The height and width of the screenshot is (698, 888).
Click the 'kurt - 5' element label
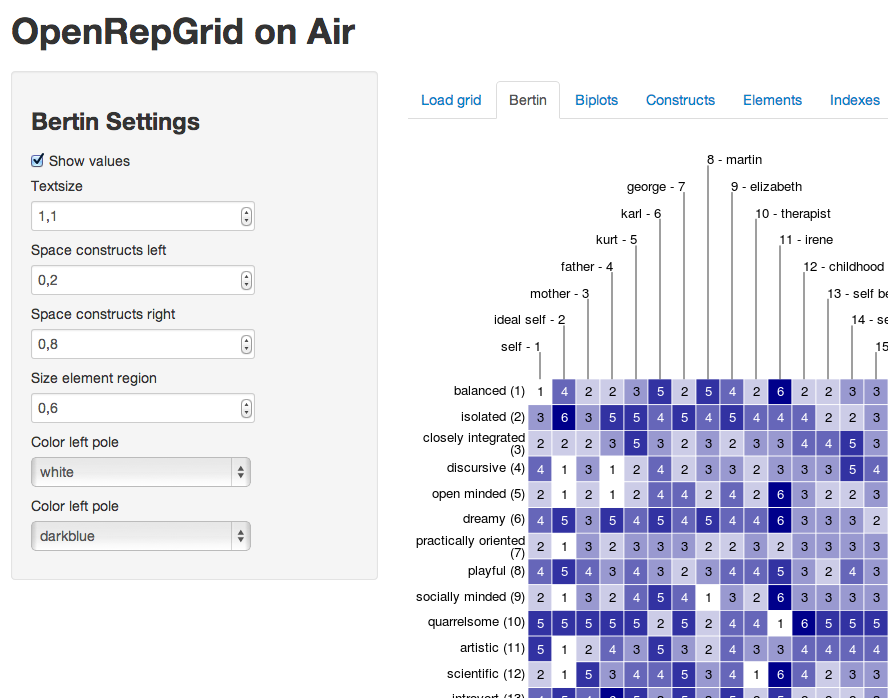616,240
